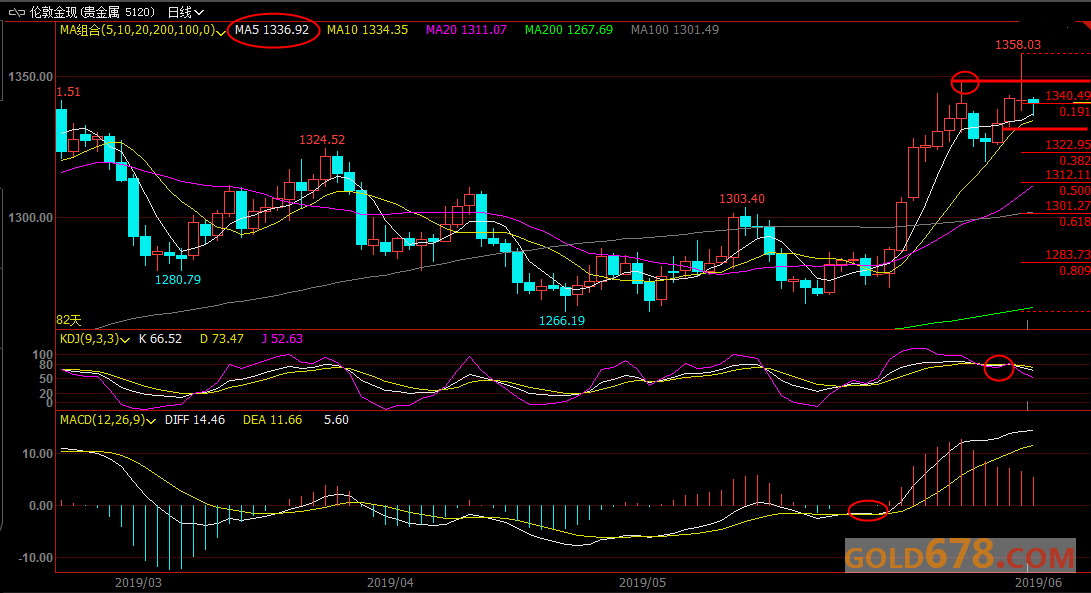Click the link icon beside 伦敦金现
The height and width of the screenshot is (593, 1091).
pyautogui.click(x=17, y=13)
